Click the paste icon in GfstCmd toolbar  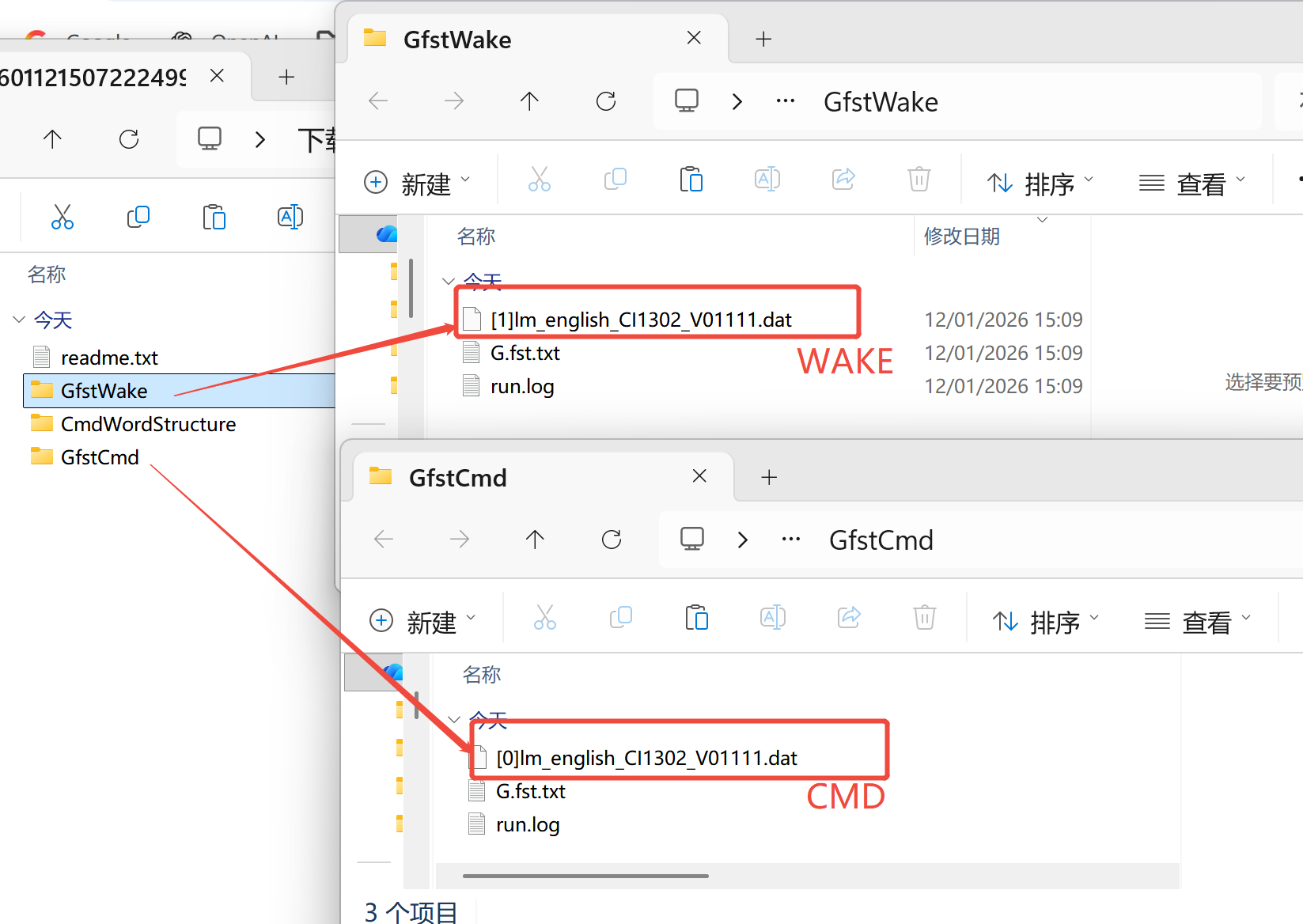pyautogui.click(x=696, y=618)
